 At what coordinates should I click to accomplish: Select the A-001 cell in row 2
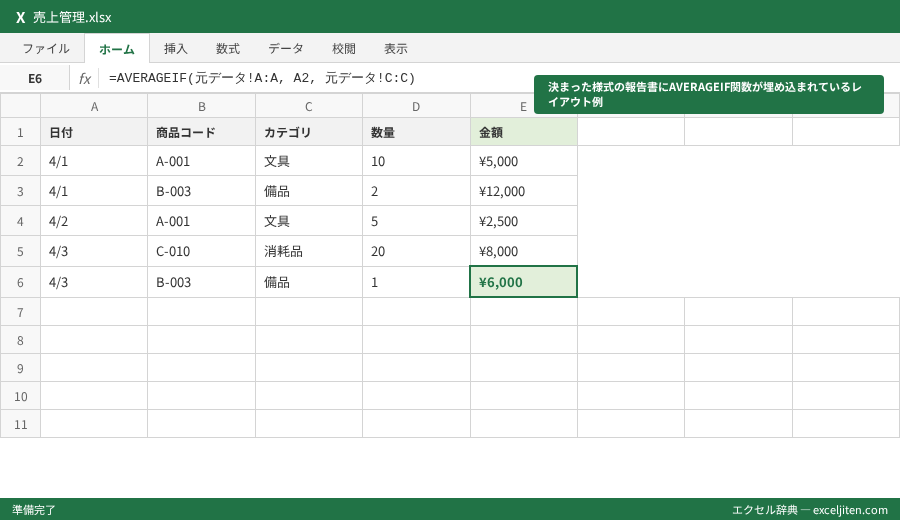(x=201, y=161)
